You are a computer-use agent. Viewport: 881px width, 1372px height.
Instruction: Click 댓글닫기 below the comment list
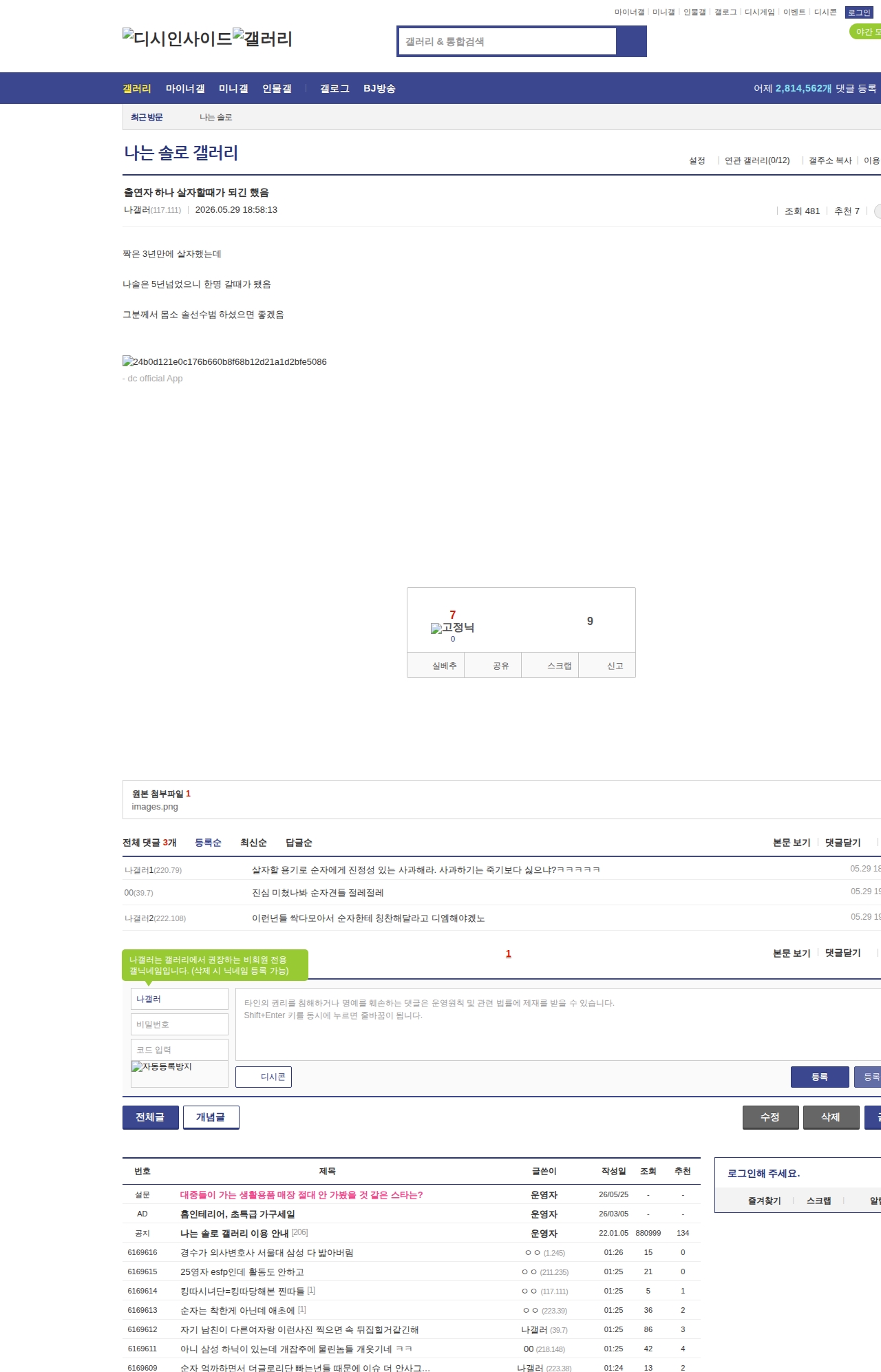[x=843, y=953]
